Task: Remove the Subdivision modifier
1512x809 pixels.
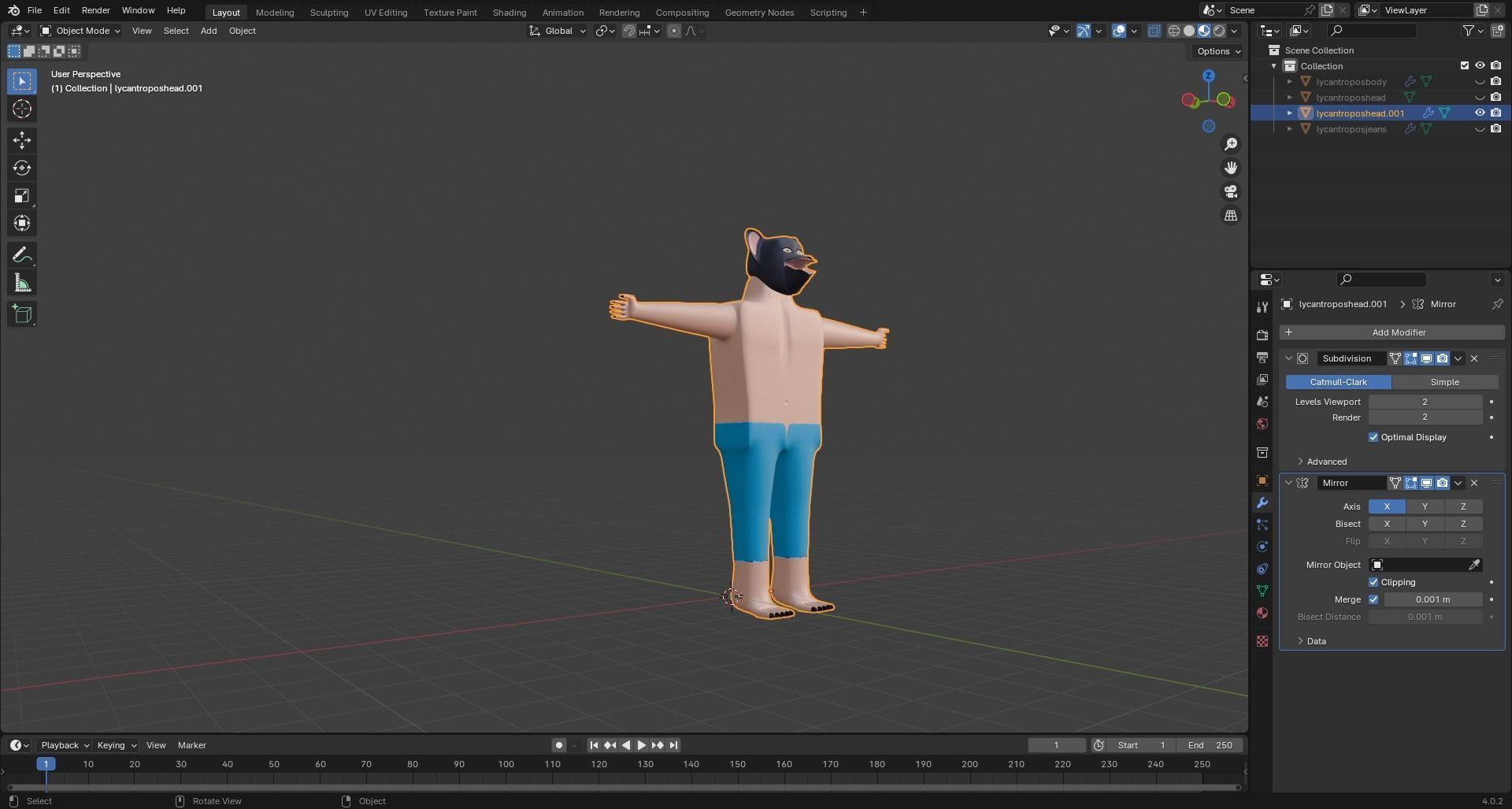Action: pyautogui.click(x=1474, y=358)
